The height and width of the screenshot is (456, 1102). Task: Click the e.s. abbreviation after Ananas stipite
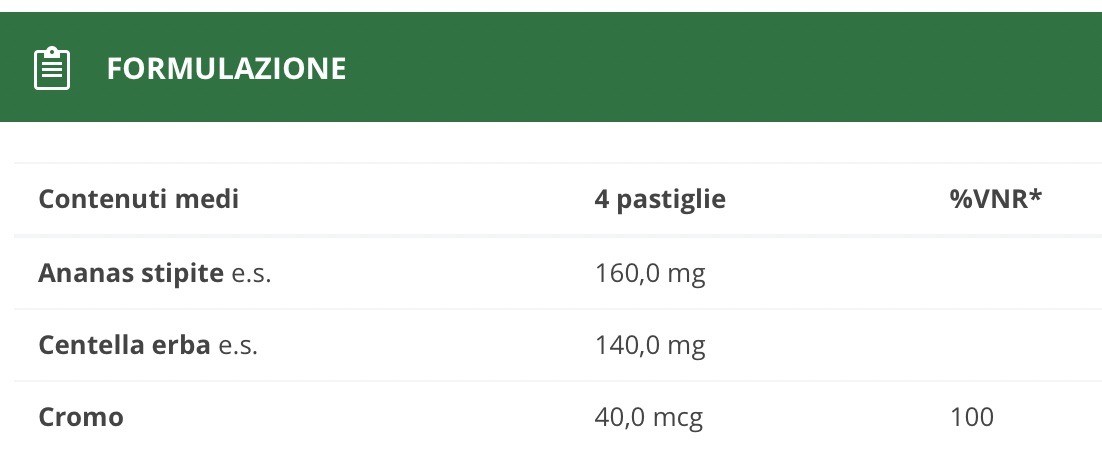click(252, 274)
